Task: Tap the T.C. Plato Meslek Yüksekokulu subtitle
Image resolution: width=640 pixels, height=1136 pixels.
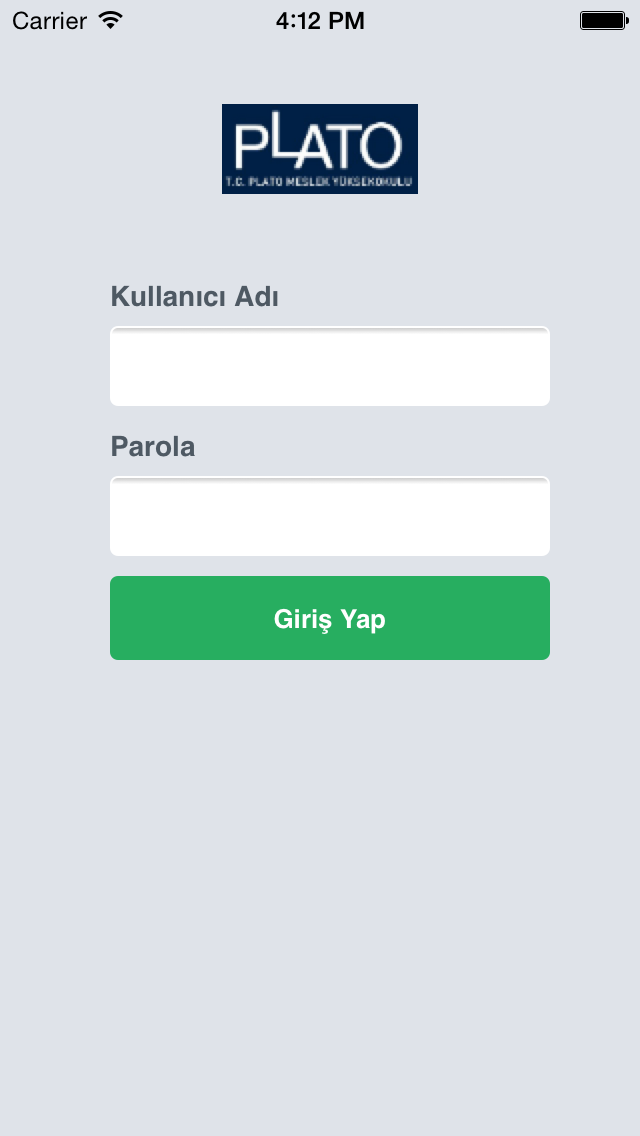Action: 320,181
